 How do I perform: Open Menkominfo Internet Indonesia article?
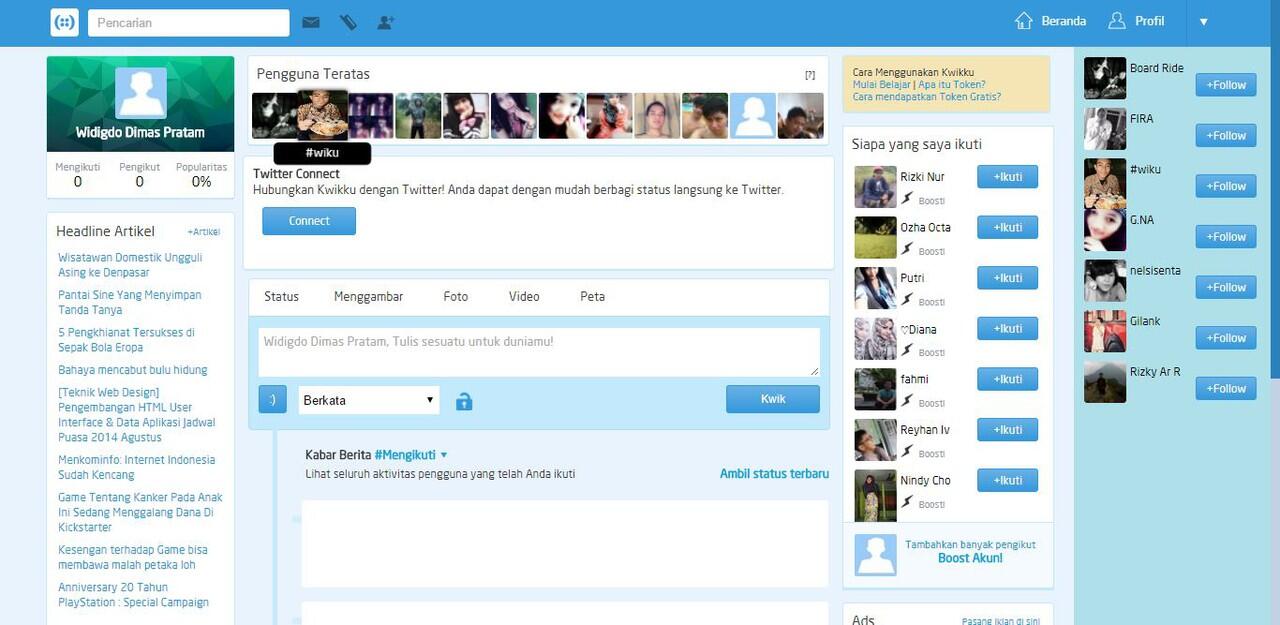pos(136,467)
